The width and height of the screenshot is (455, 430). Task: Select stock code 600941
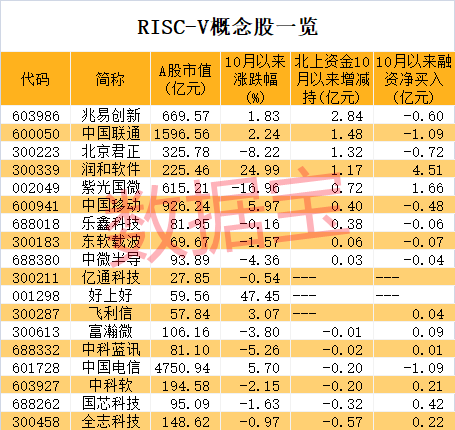pos(36,206)
